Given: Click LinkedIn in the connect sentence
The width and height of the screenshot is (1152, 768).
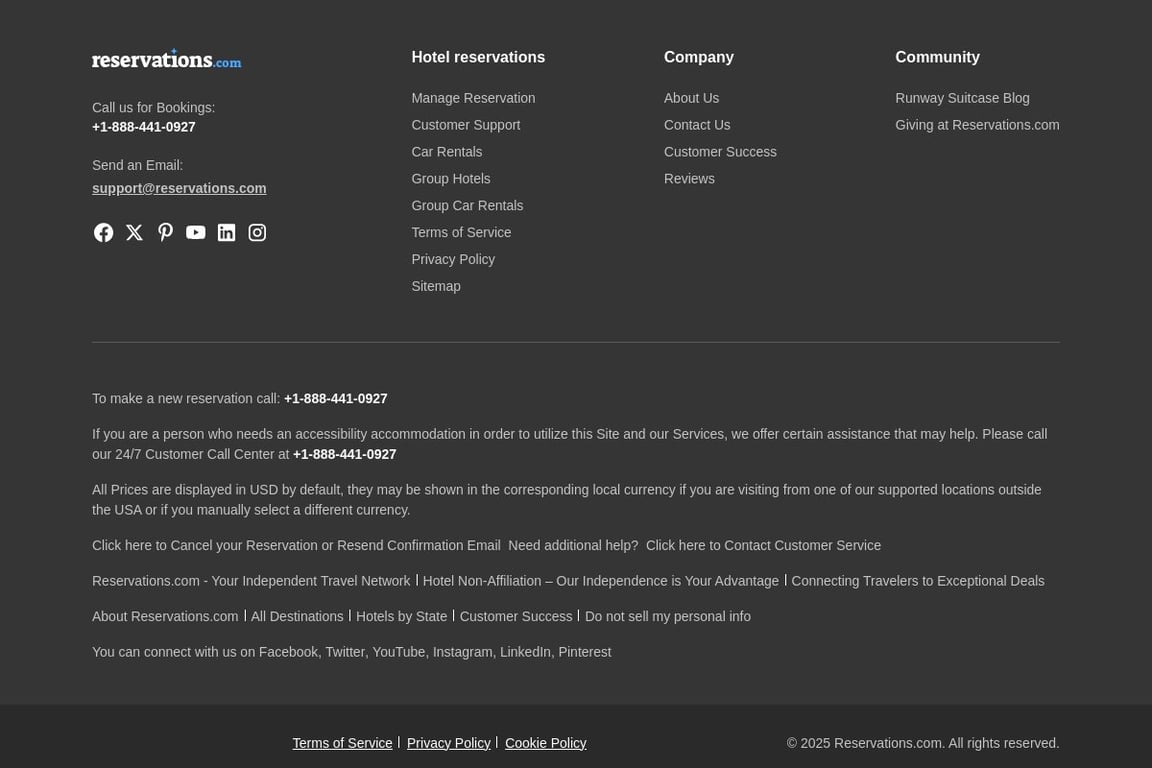Looking at the screenshot, I should coord(525,652).
